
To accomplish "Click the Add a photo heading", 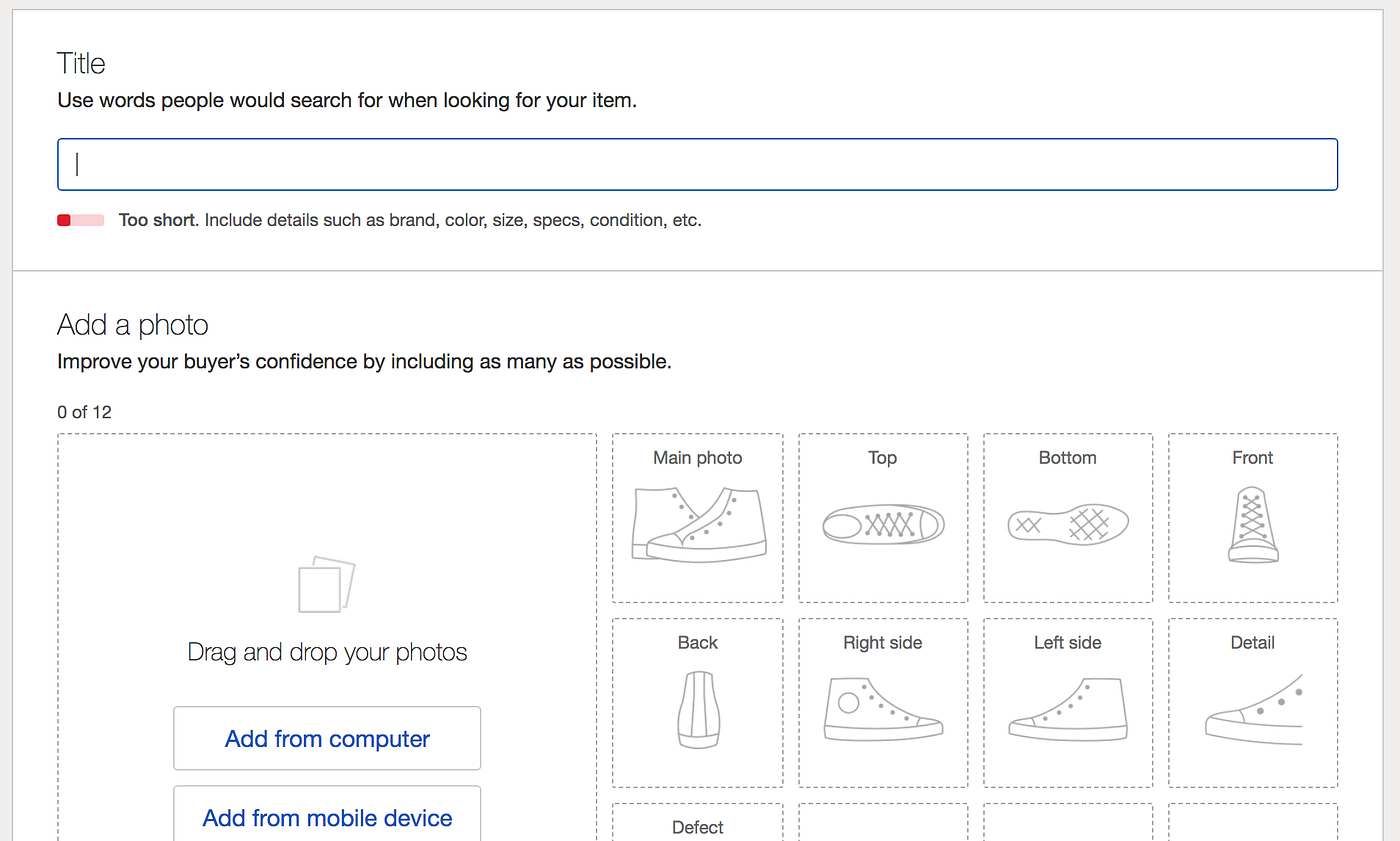I will (132, 324).
